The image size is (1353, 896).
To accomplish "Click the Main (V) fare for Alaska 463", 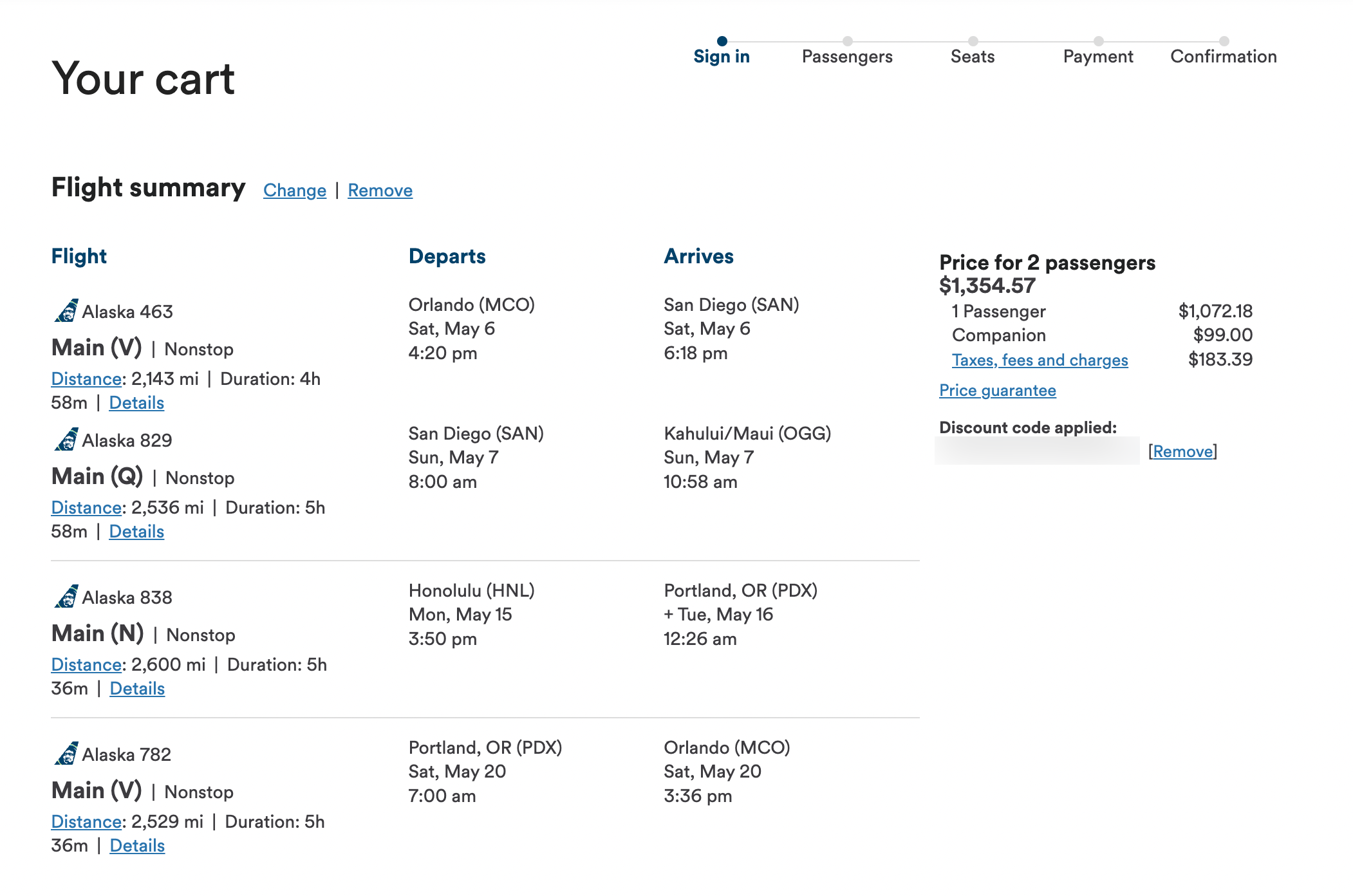I will (97, 348).
